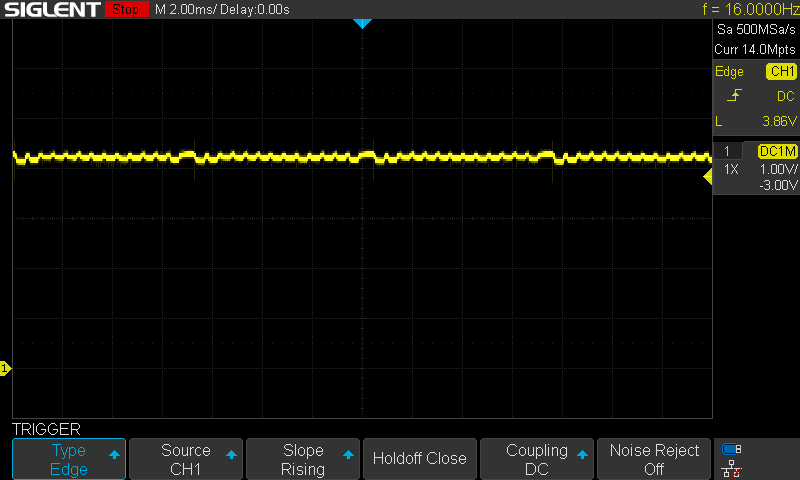The width and height of the screenshot is (800, 480).
Task: Click the Type Edge up arrow
Action: pos(114,454)
